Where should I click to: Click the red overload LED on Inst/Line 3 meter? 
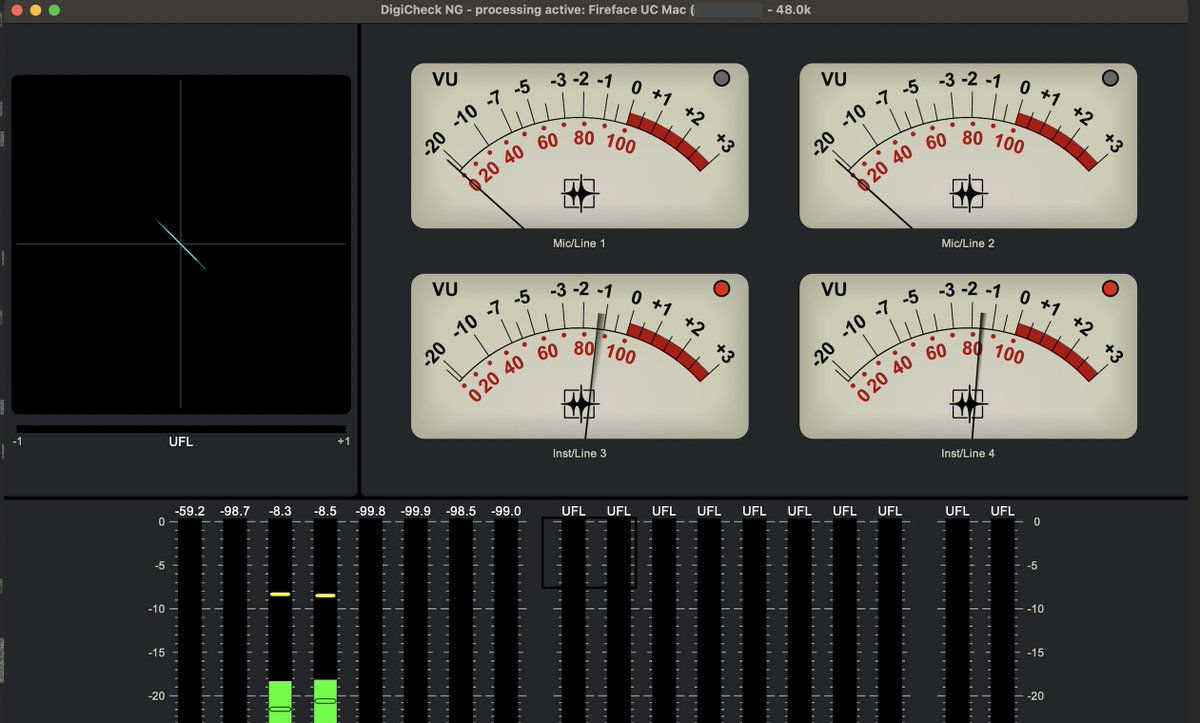tap(721, 289)
